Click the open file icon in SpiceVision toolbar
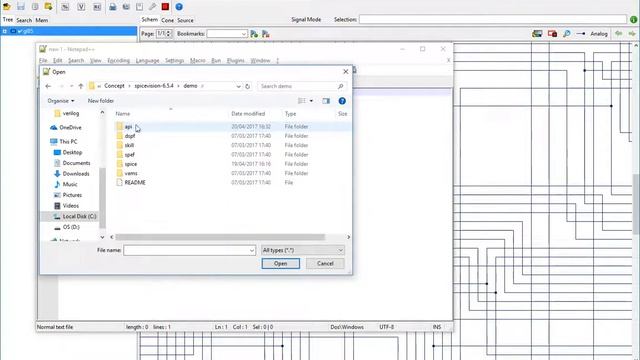Screen dimensions: 640x360 pyautogui.click(x=7, y=7)
